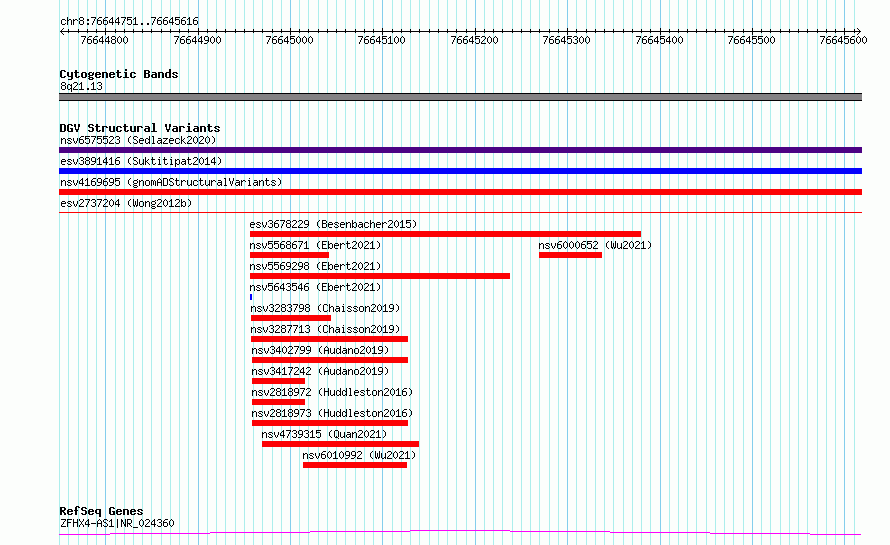
Task: Open the nsv3402799 (Audano2019) label
Action: click(x=320, y=350)
